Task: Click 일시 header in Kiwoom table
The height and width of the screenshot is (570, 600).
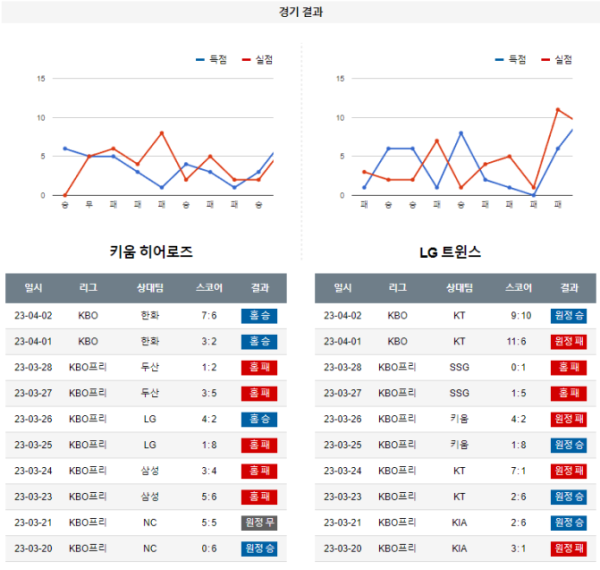Action: click(33, 288)
